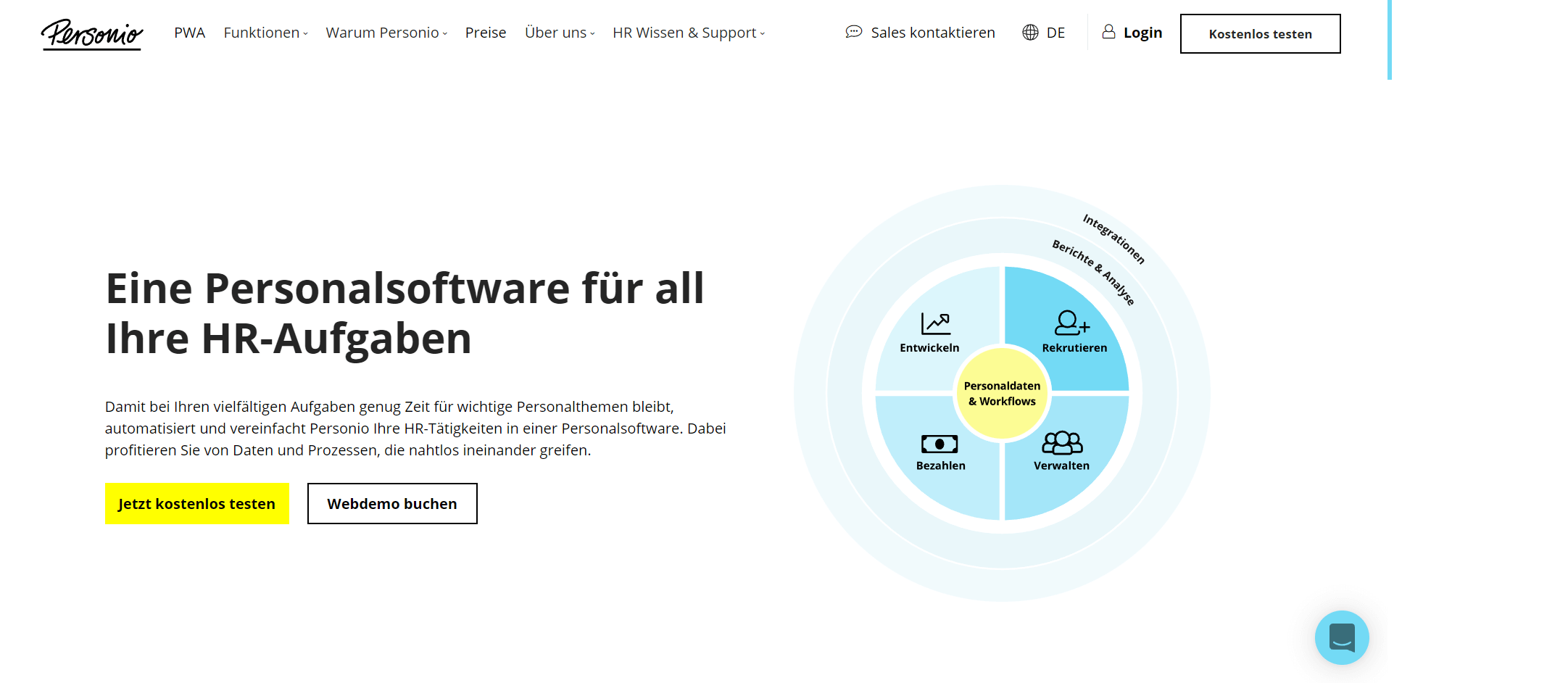This screenshot has width=1568, height=683.
Task: Click the Berichte & Analyse ring label
Action: [1093, 272]
